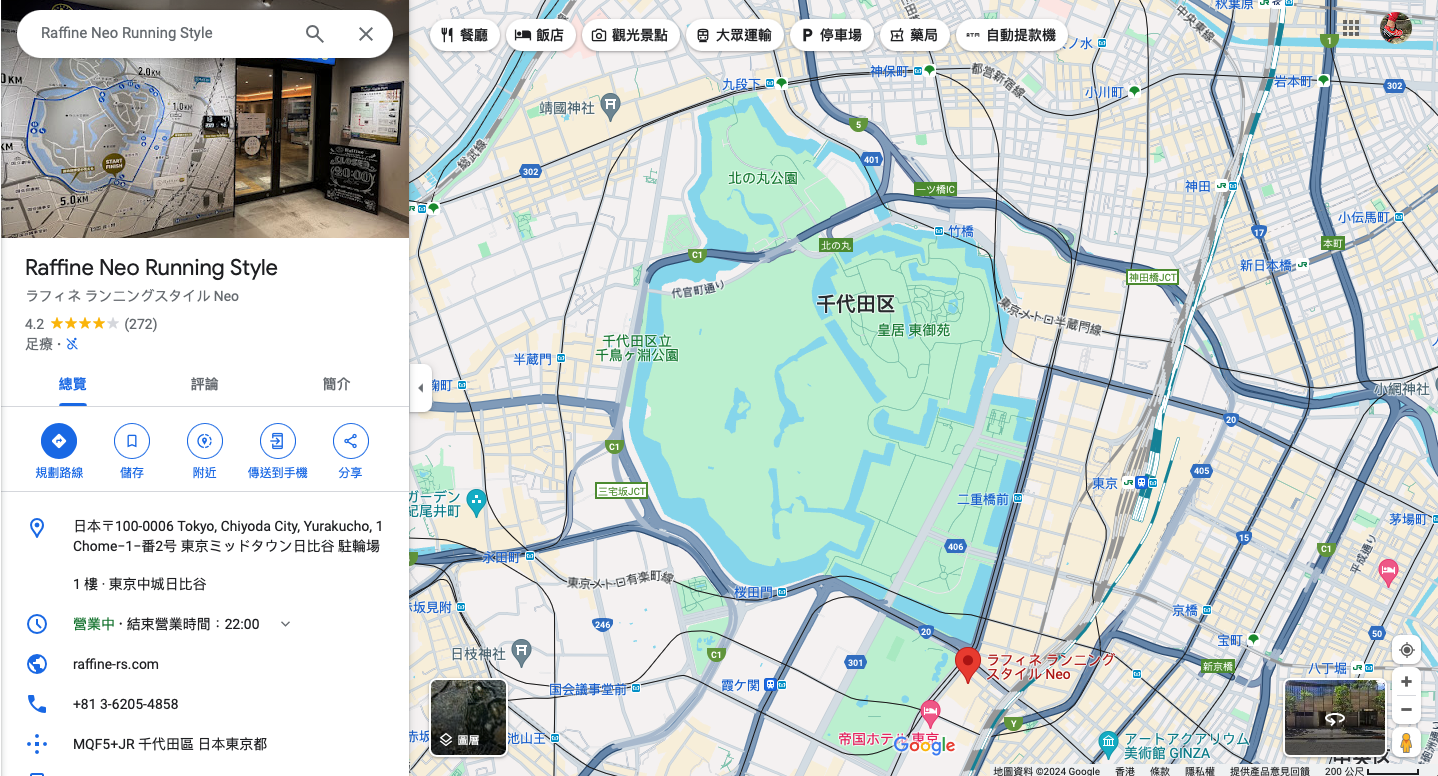This screenshot has height=776, width=1438.
Task: Click the phone number +81 3-6205-4858
Action: click(x=126, y=704)
